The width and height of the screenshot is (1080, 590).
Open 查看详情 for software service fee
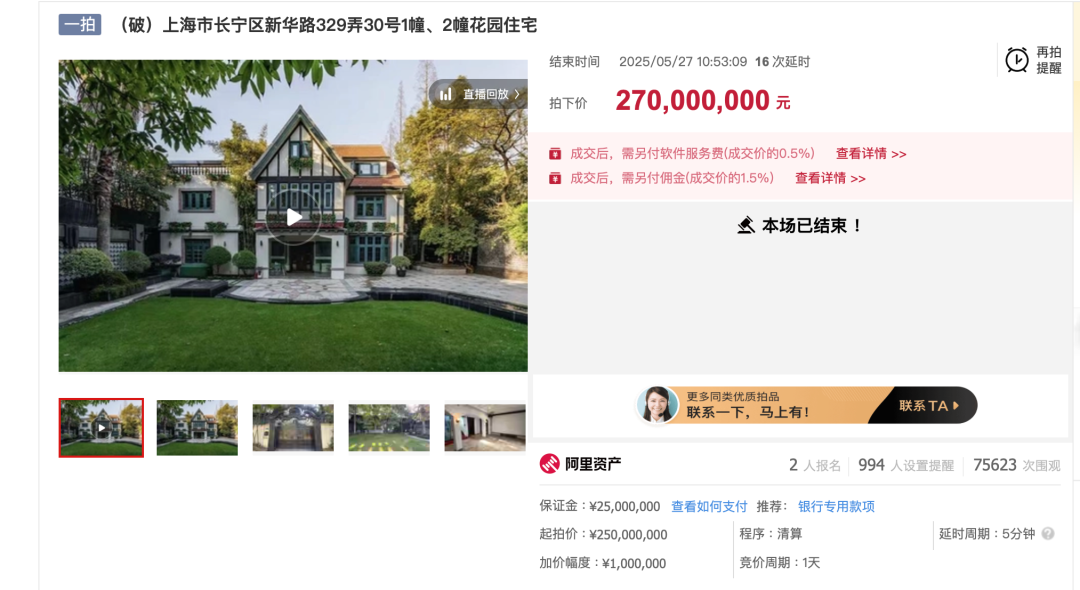(871, 154)
